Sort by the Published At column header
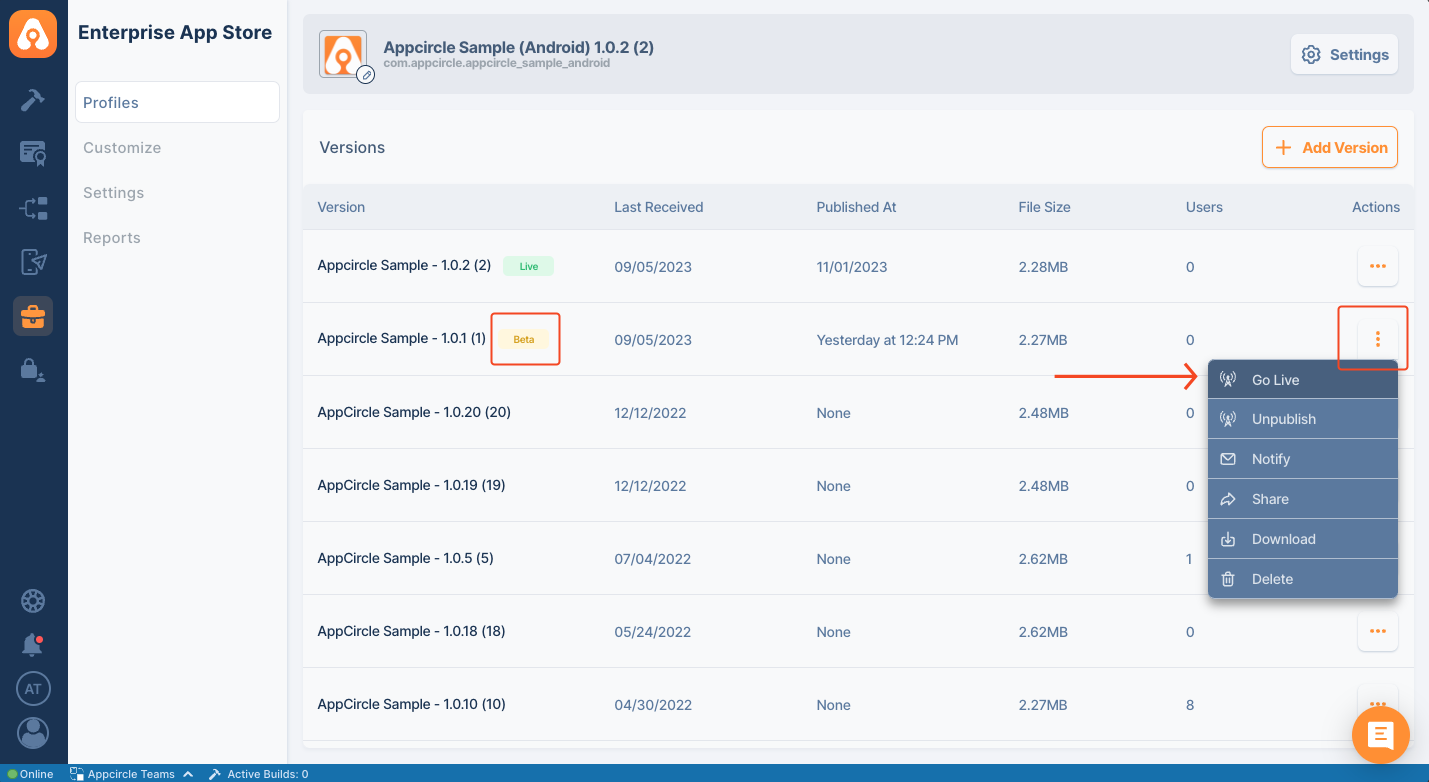This screenshot has width=1429, height=782. (x=856, y=207)
